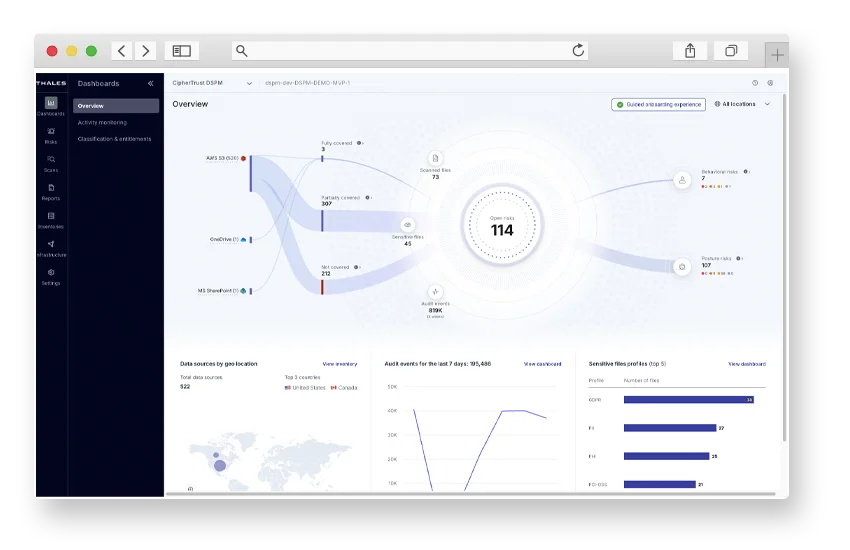Click the large bubble on world map

point(220,465)
